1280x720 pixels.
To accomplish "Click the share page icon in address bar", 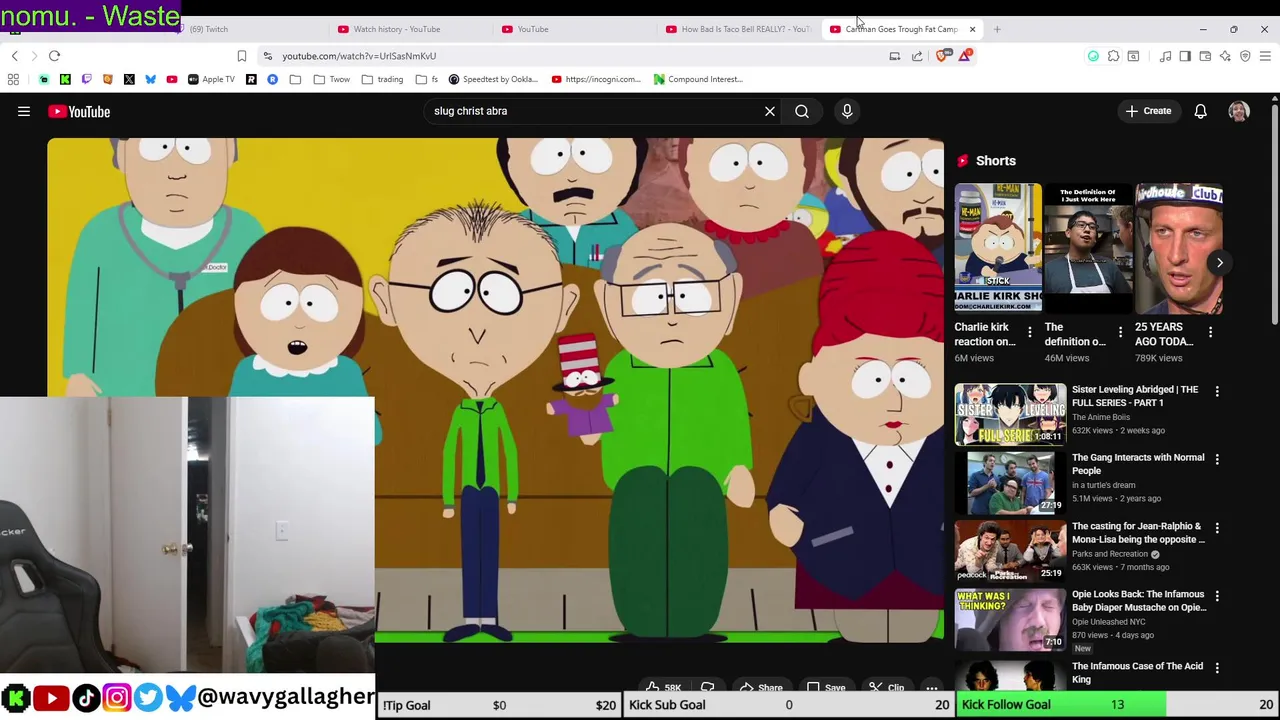I will point(917,56).
